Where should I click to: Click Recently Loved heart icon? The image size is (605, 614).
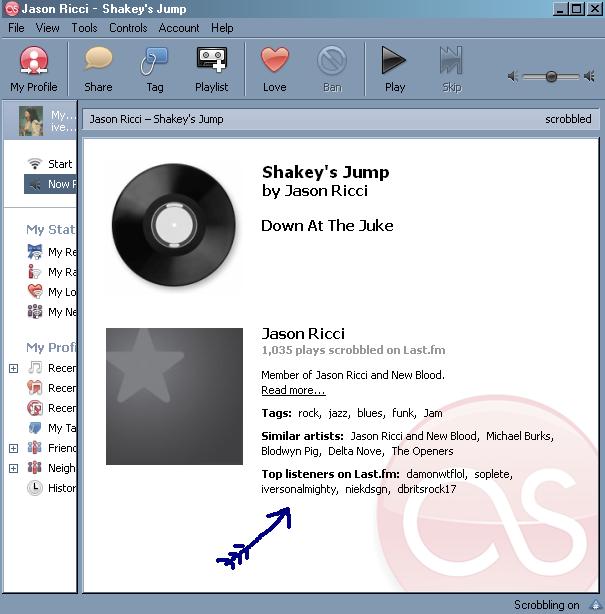click(35, 388)
